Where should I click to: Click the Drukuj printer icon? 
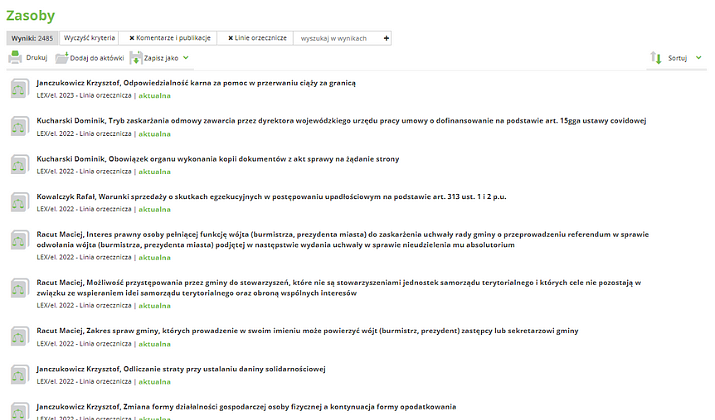pyautogui.click(x=15, y=58)
